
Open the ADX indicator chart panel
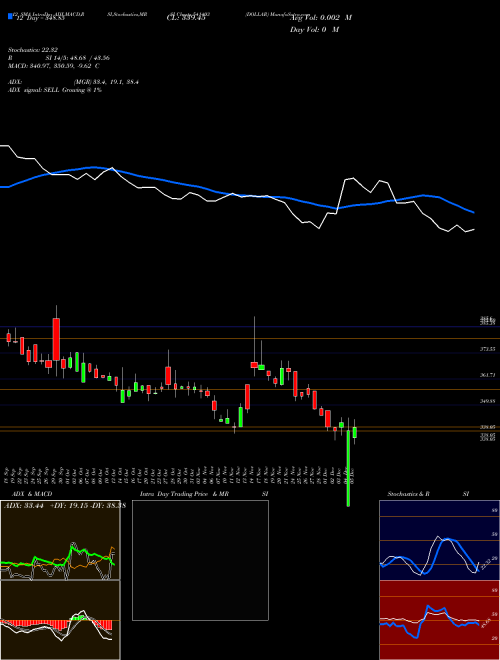tap(60, 540)
